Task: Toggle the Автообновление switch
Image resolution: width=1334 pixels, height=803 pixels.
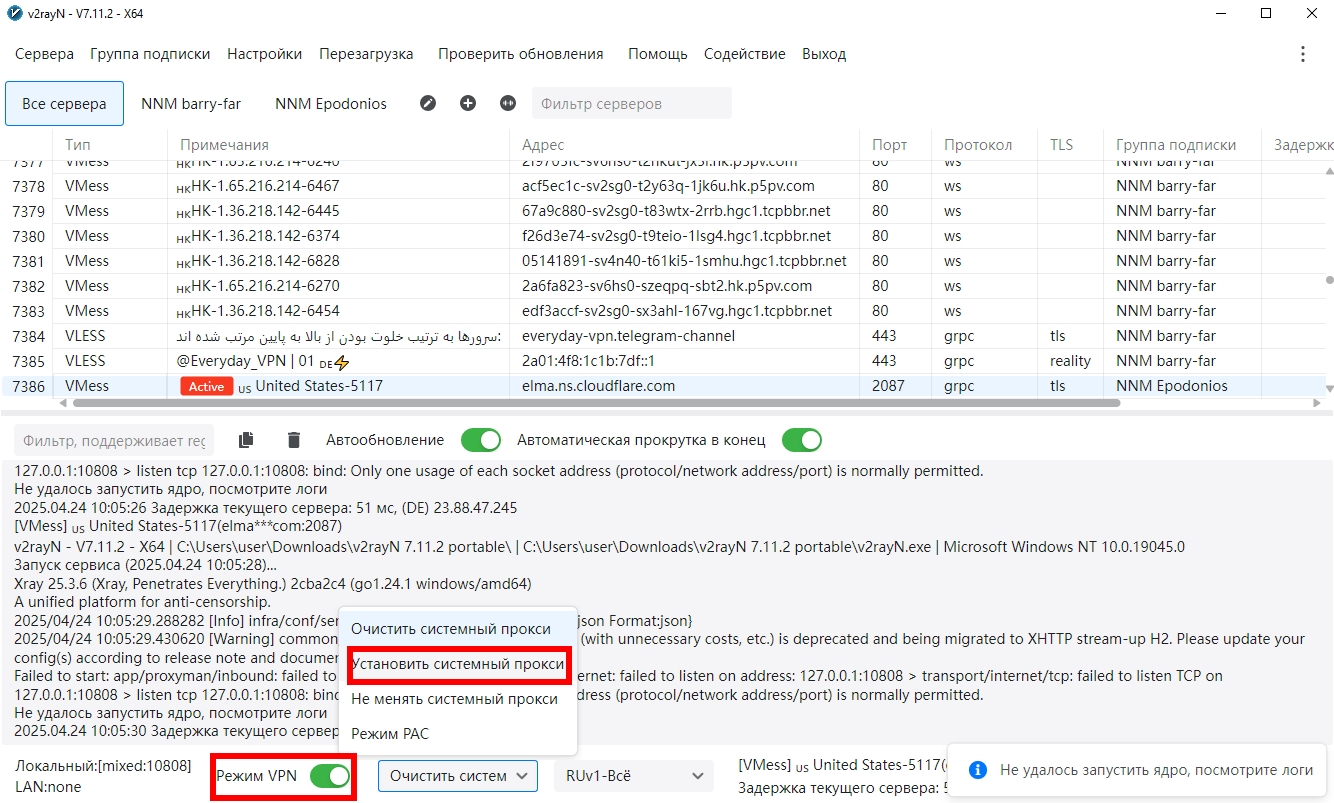Action: 481,440
